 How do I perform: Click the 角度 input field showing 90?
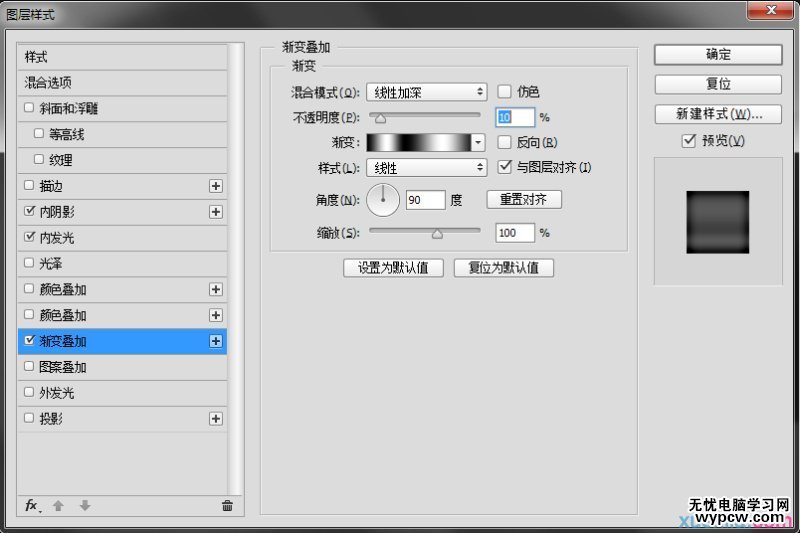(x=426, y=199)
